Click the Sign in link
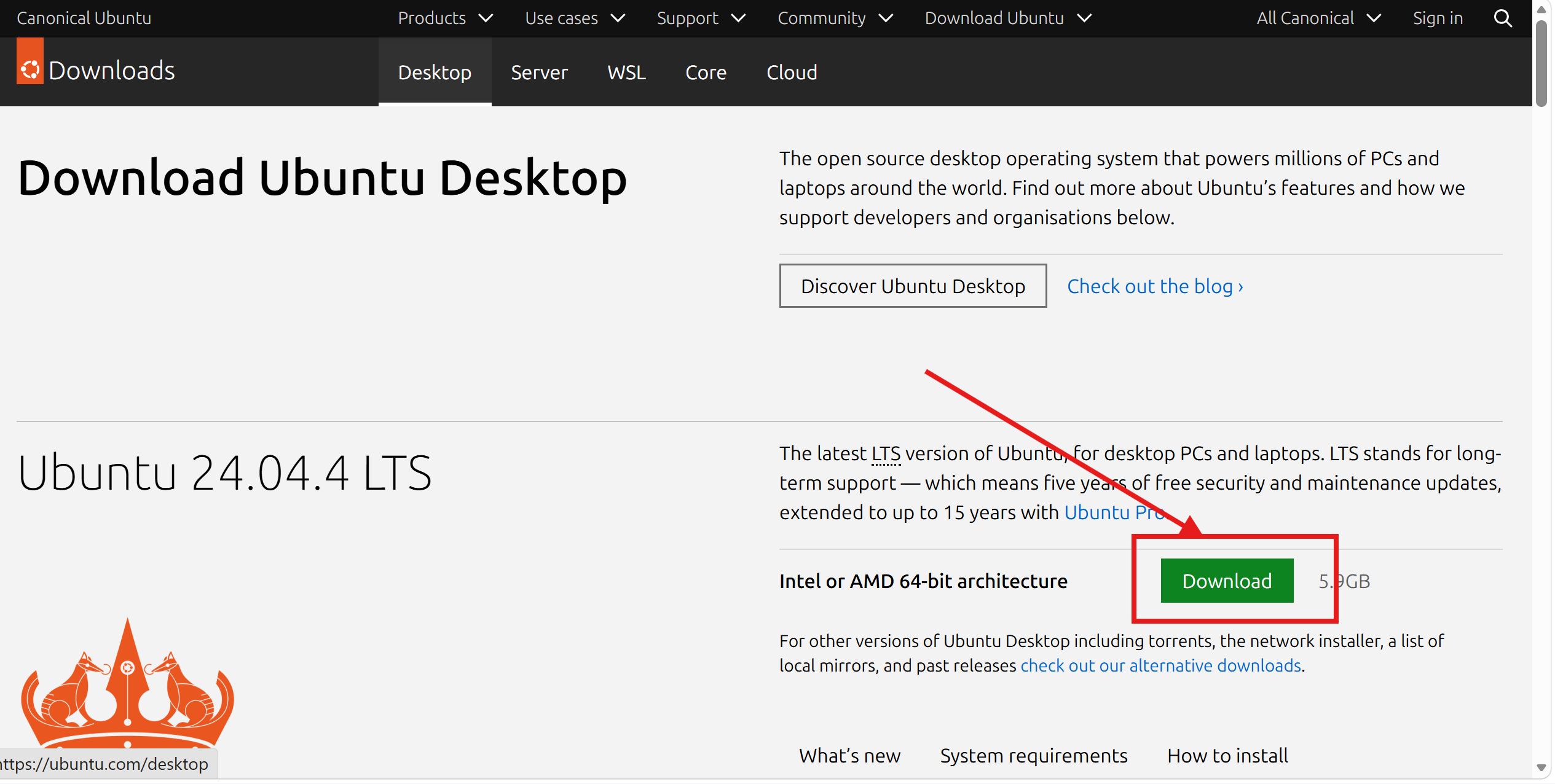 click(1437, 18)
